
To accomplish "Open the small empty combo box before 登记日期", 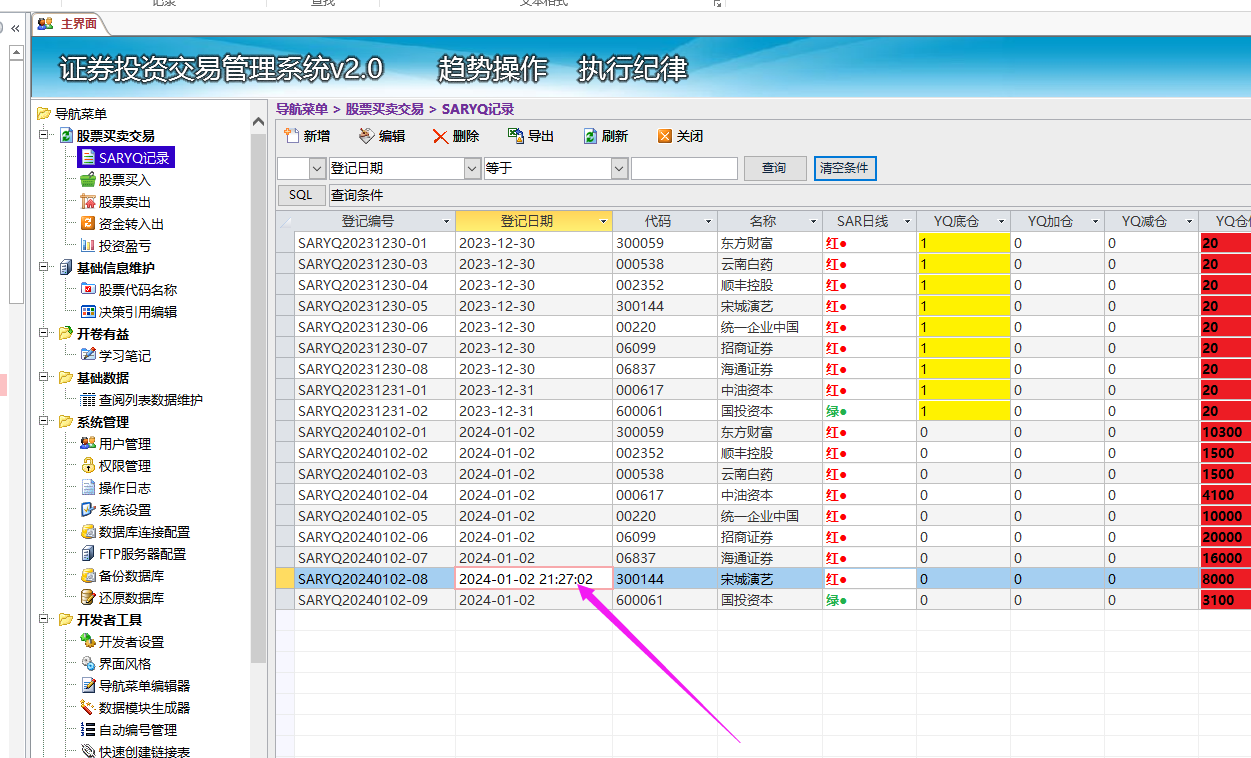I will pyautogui.click(x=318, y=168).
